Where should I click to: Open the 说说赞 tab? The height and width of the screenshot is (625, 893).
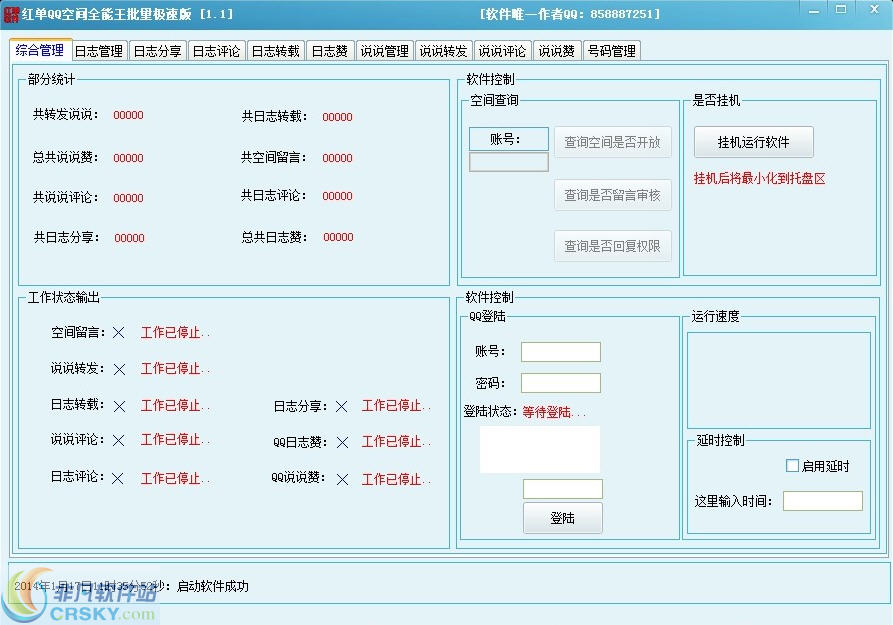point(556,51)
